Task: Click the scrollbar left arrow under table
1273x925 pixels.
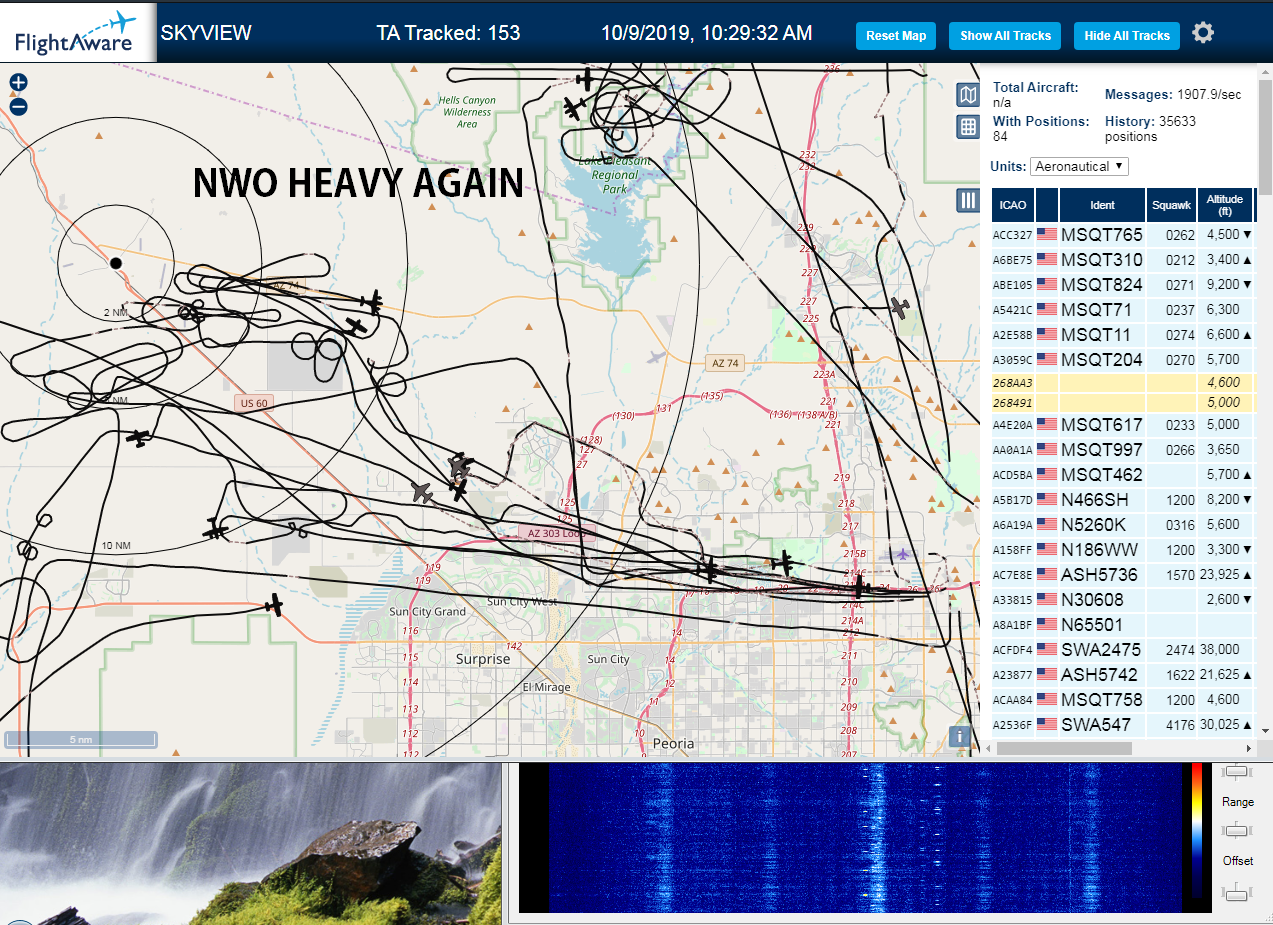Action: tap(988, 748)
